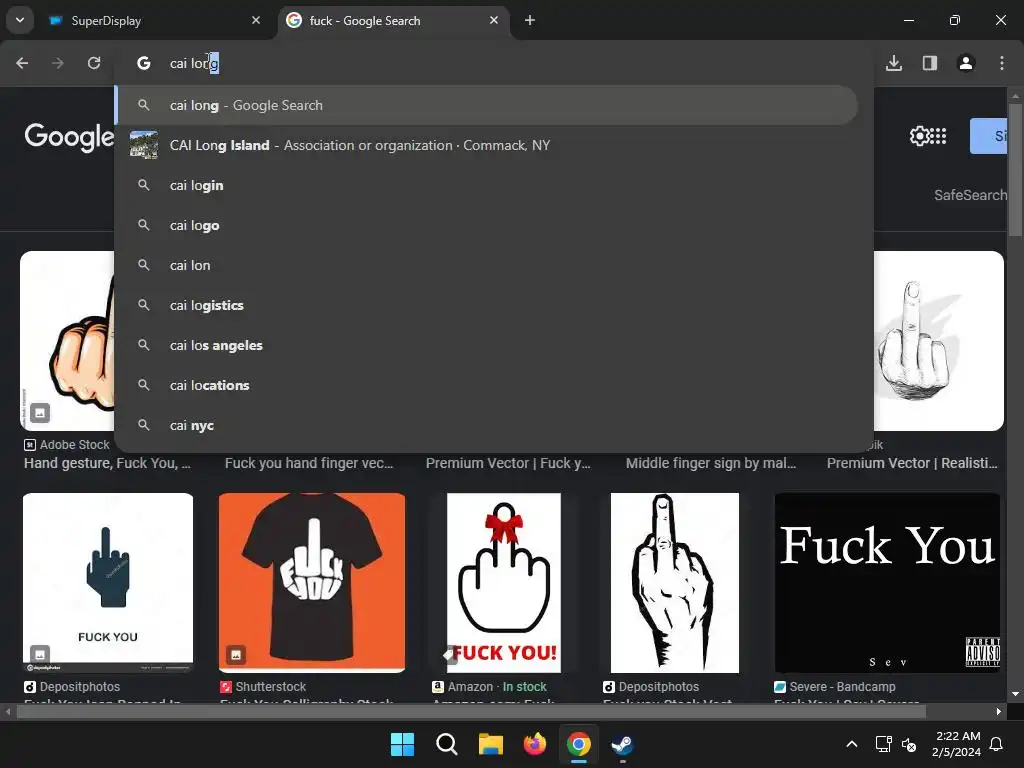Show hidden system tray icons
The height and width of the screenshot is (768, 1024).
(x=852, y=744)
